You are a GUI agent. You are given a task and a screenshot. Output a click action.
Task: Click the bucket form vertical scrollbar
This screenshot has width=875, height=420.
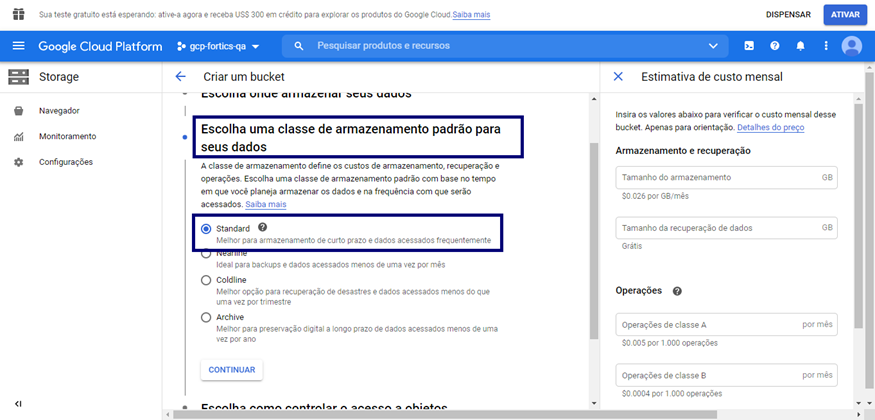point(594,241)
